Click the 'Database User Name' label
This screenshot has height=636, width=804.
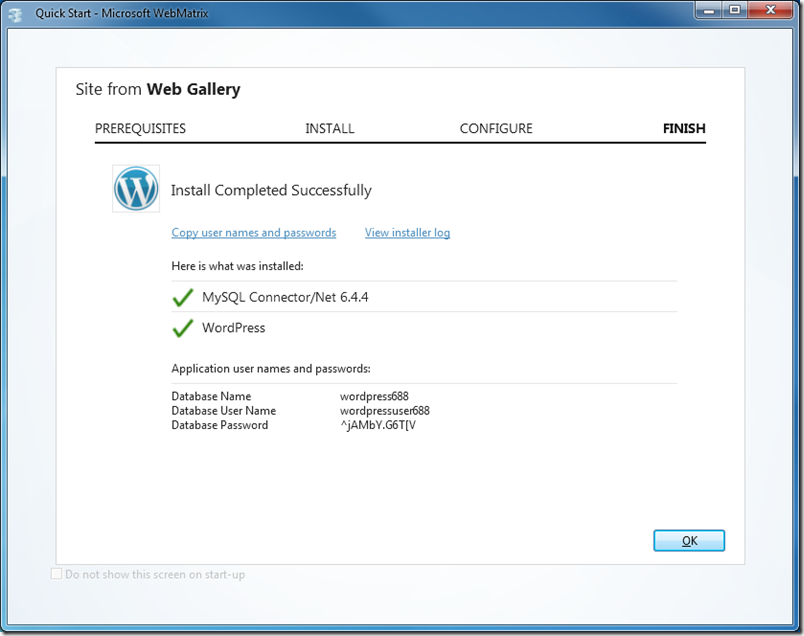pyautogui.click(x=224, y=410)
